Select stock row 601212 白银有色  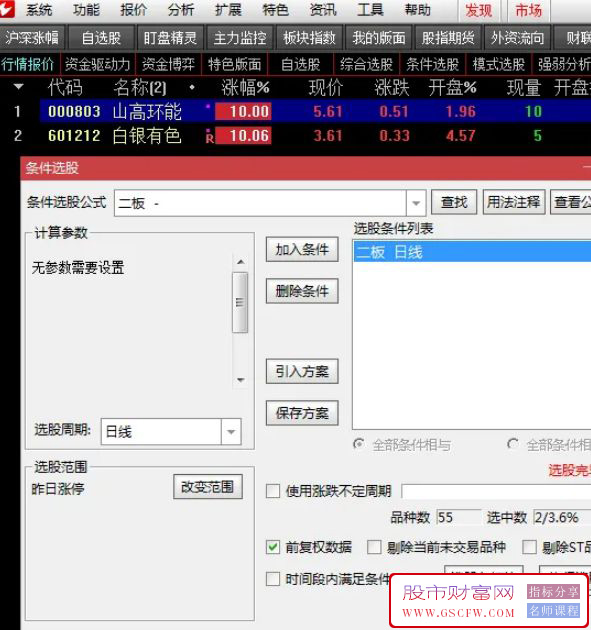click(x=295, y=136)
